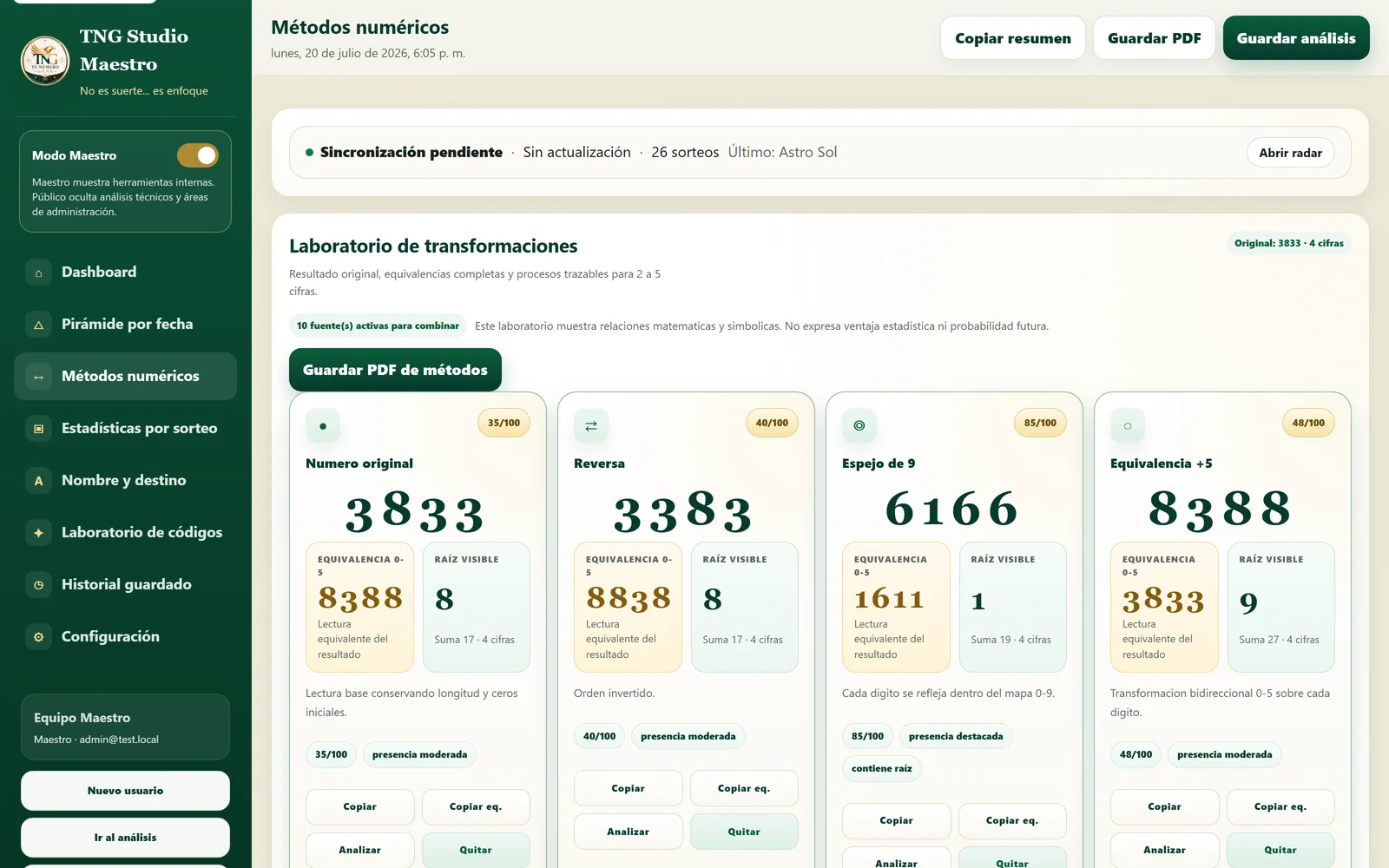
Task: Click the Estadísticas por sorteo icon
Action: (38, 429)
